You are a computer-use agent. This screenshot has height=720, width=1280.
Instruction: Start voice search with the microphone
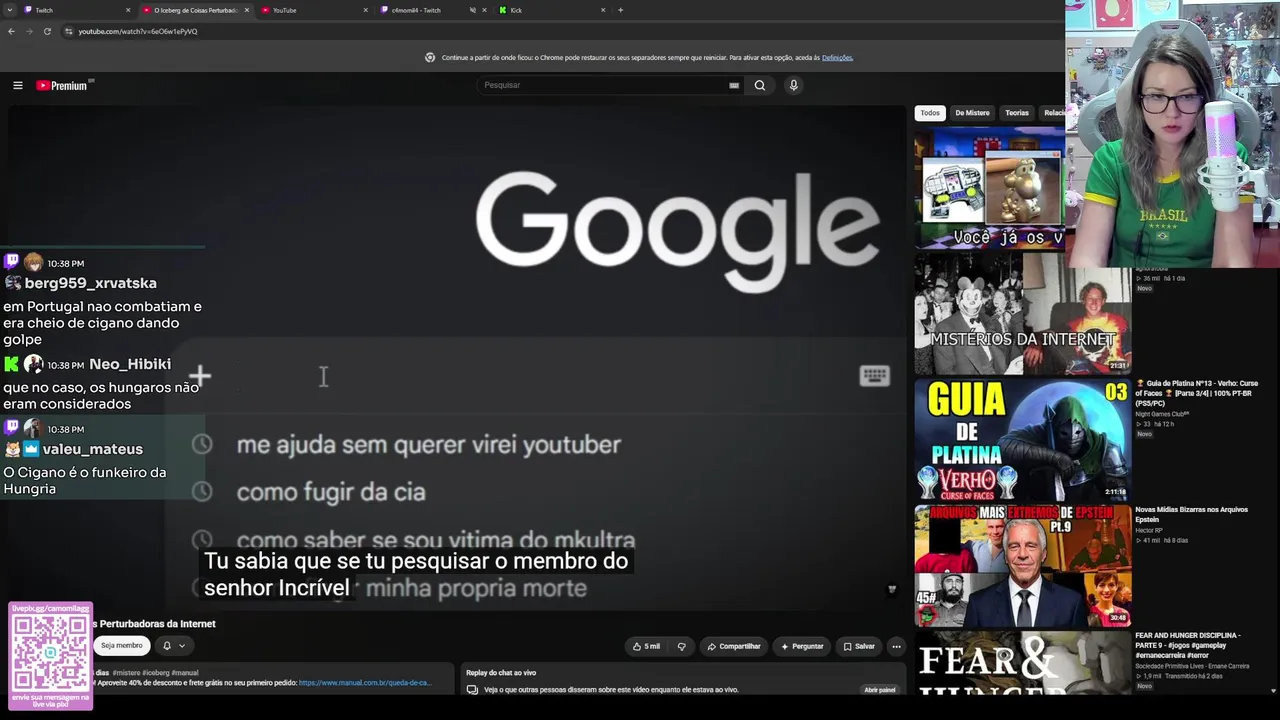pyautogui.click(x=793, y=85)
